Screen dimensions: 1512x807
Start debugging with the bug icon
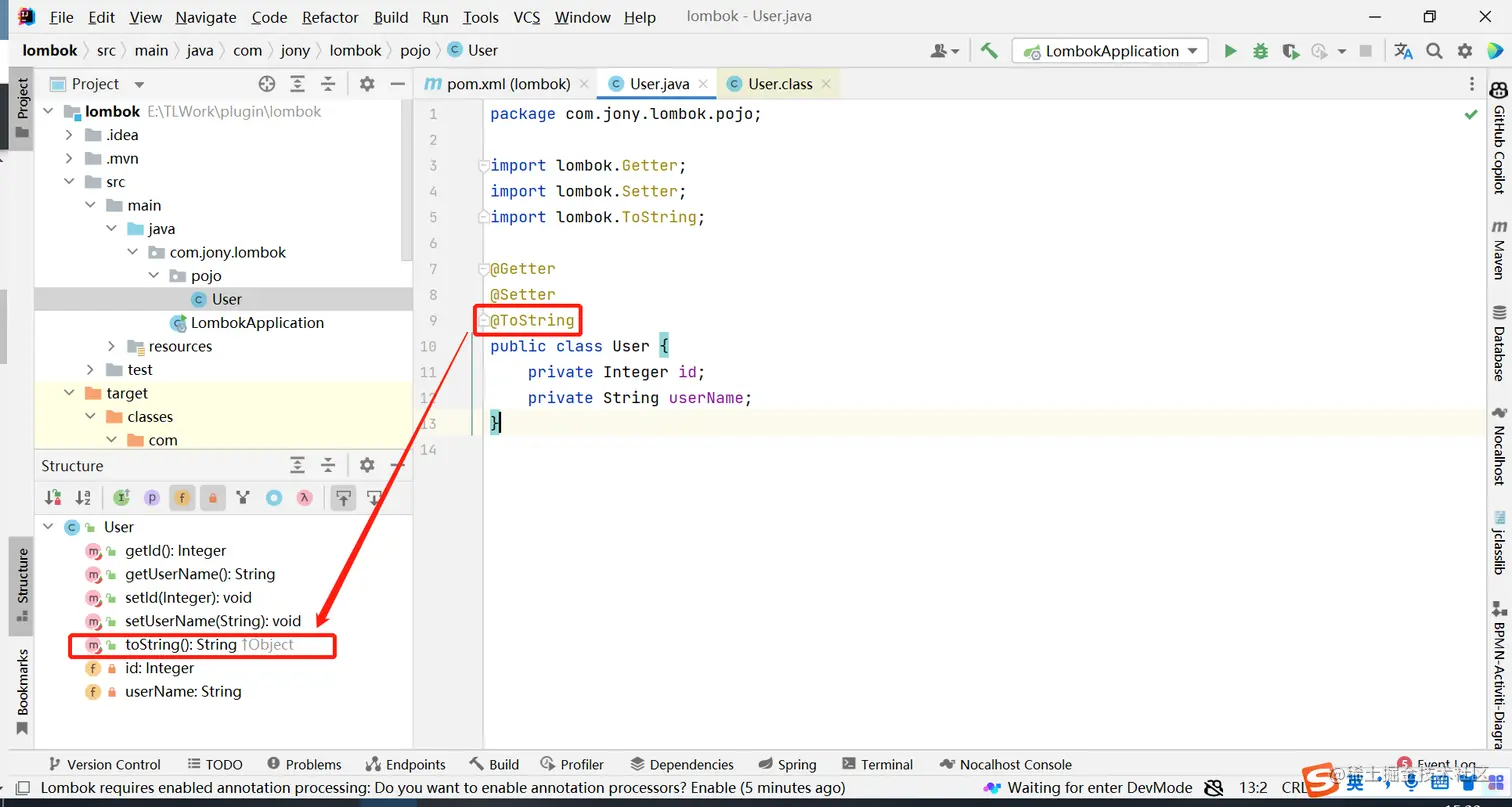tap(1261, 51)
